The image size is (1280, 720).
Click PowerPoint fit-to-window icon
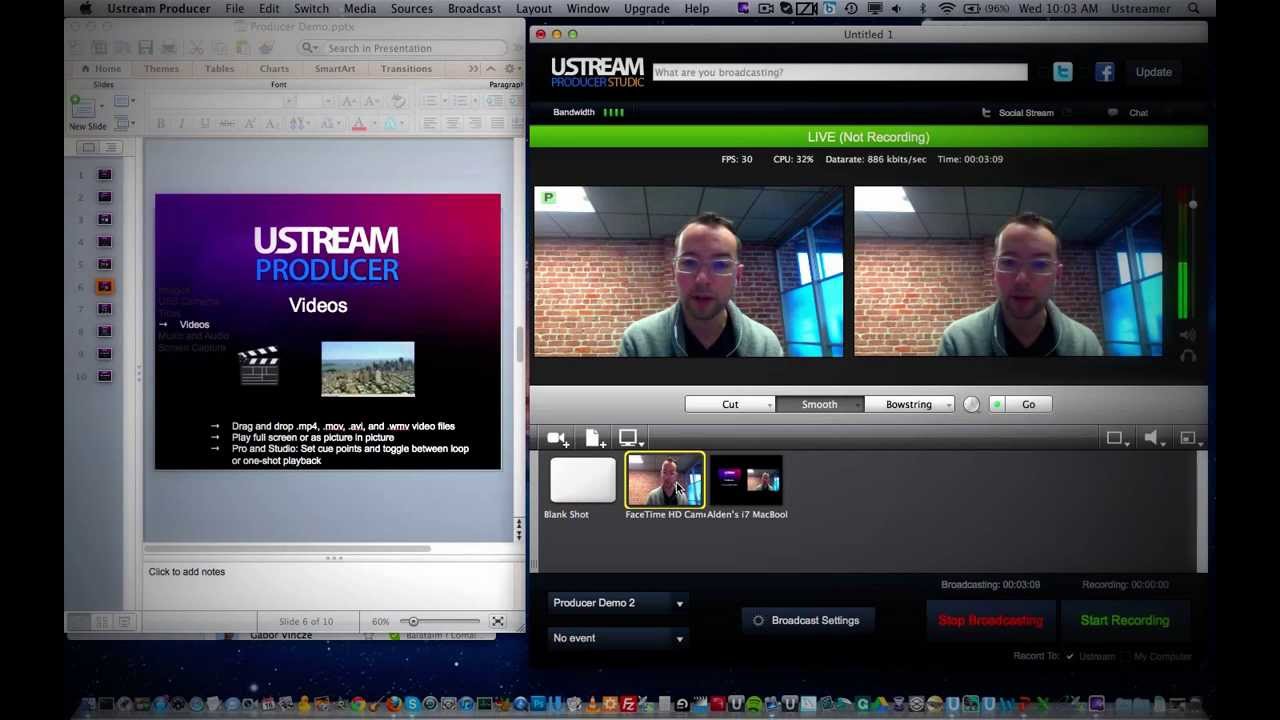point(498,622)
